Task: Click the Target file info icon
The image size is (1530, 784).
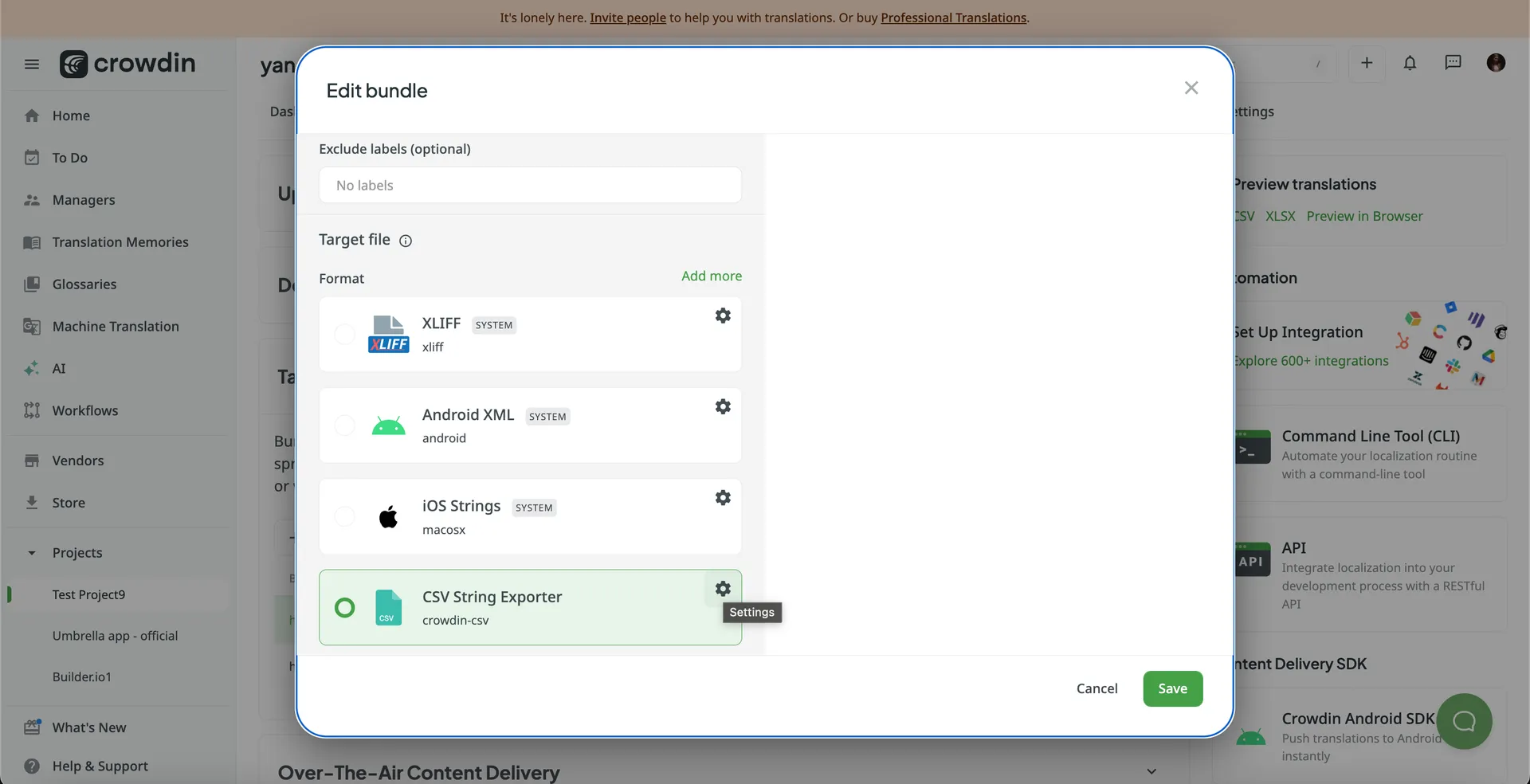Action: (x=406, y=241)
